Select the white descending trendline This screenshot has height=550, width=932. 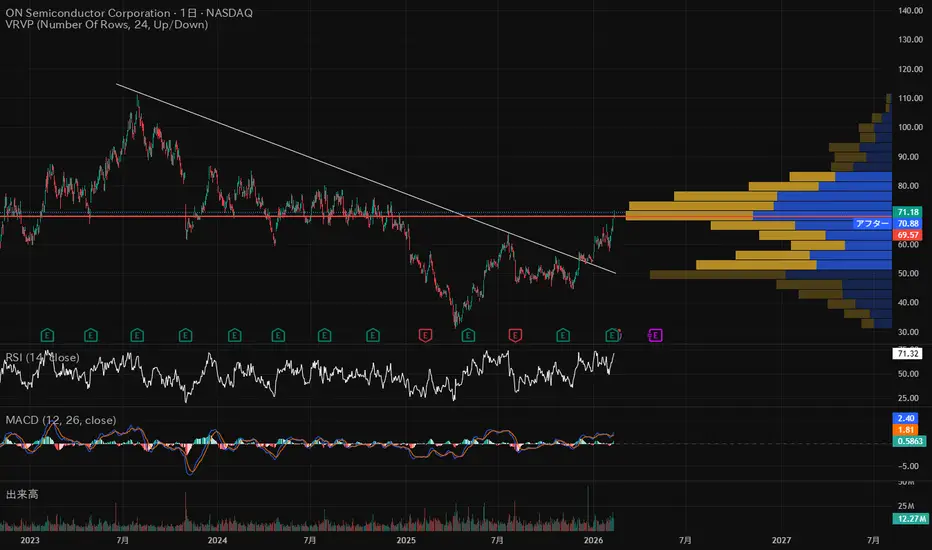[366, 178]
